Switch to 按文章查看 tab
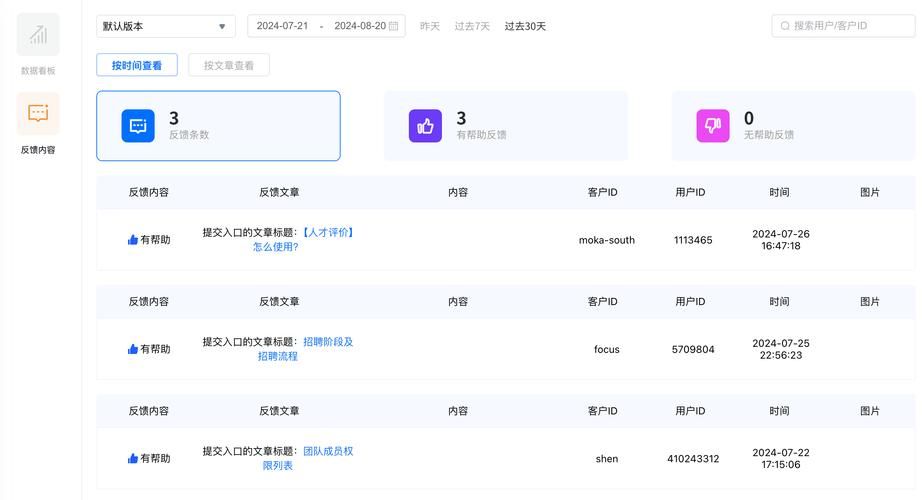Viewport: 922px width, 500px height. click(x=229, y=65)
